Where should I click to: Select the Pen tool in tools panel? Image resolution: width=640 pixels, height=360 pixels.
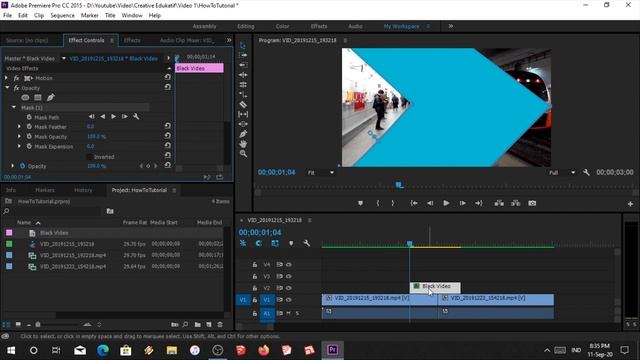point(243,134)
